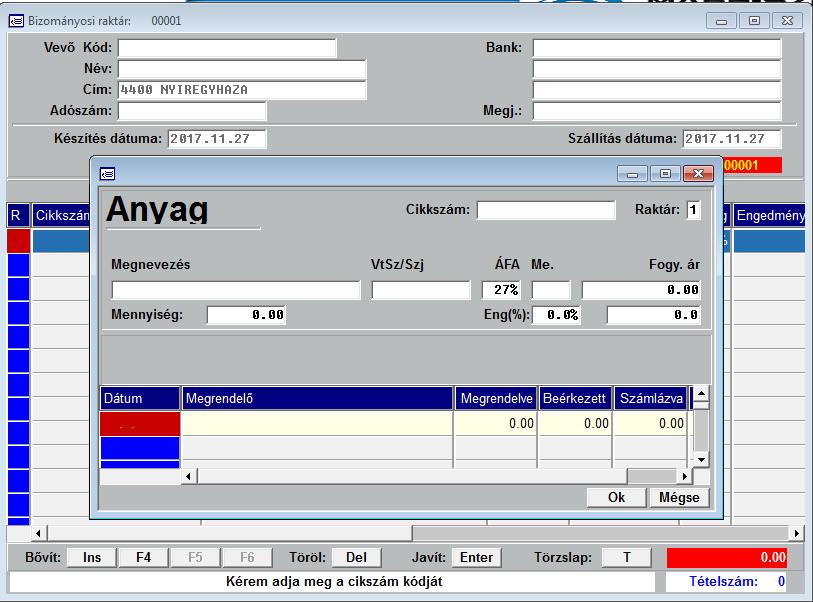Image resolution: width=813 pixels, height=602 pixels.
Task: Click left arrow of Anyag grid horizontal scrollbar
Action: click(x=189, y=476)
